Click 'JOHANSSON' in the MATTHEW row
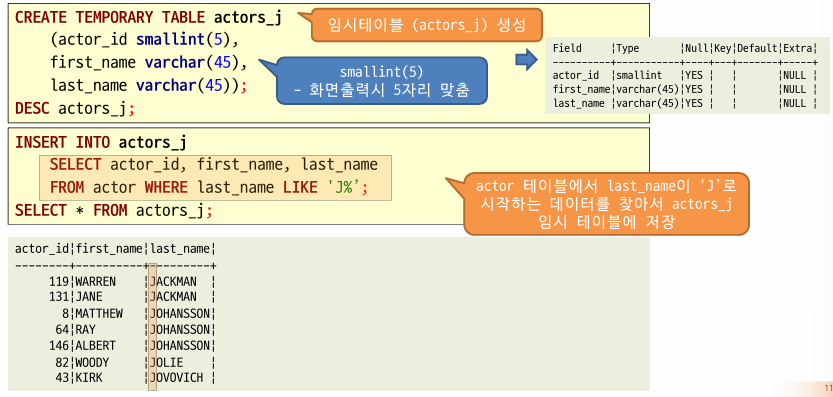The image size is (833, 397). (x=181, y=314)
